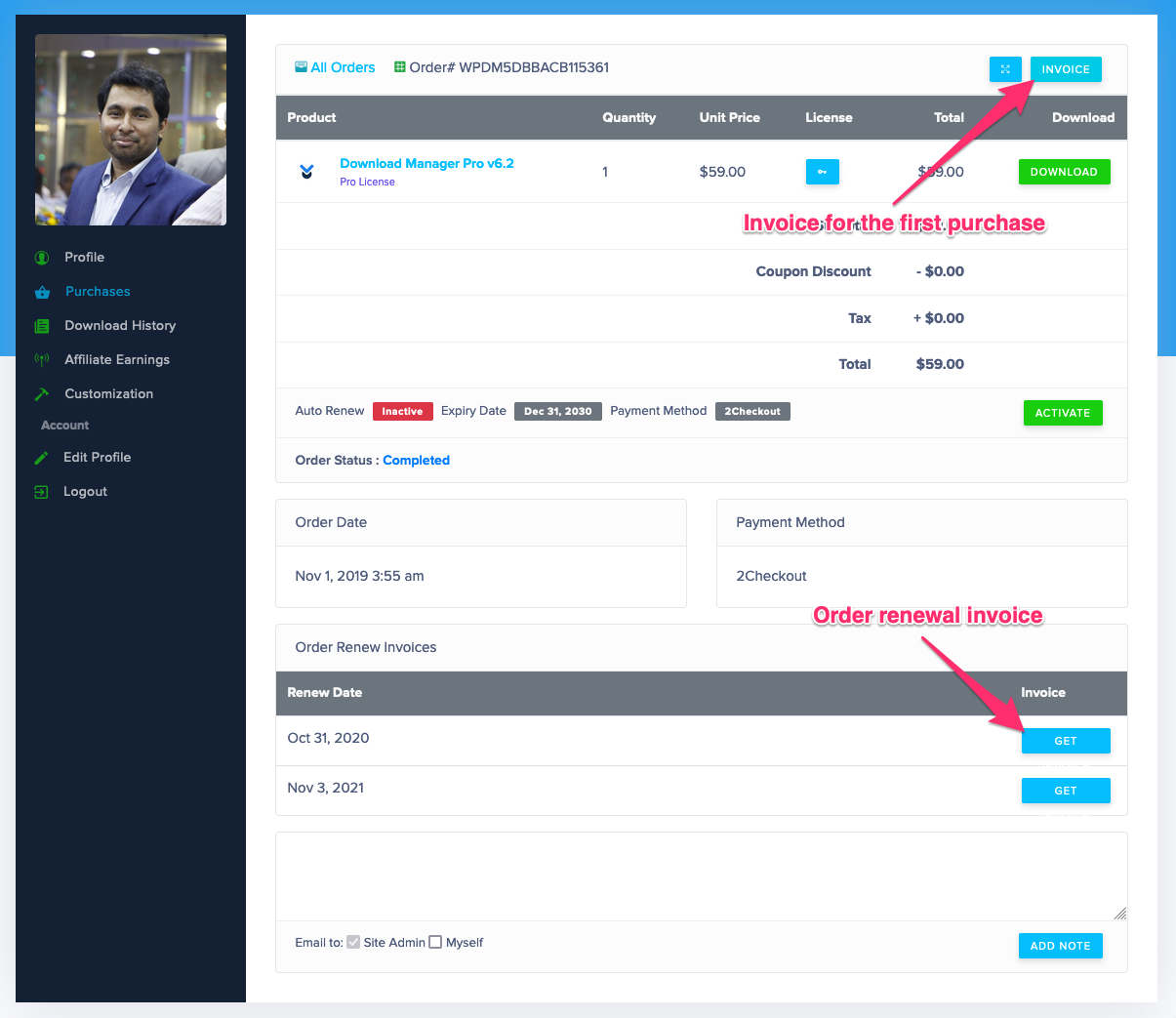This screenshot has width=1176, height=1018.
Task: Click the Customization wrench icon
Action: [40, 393]
